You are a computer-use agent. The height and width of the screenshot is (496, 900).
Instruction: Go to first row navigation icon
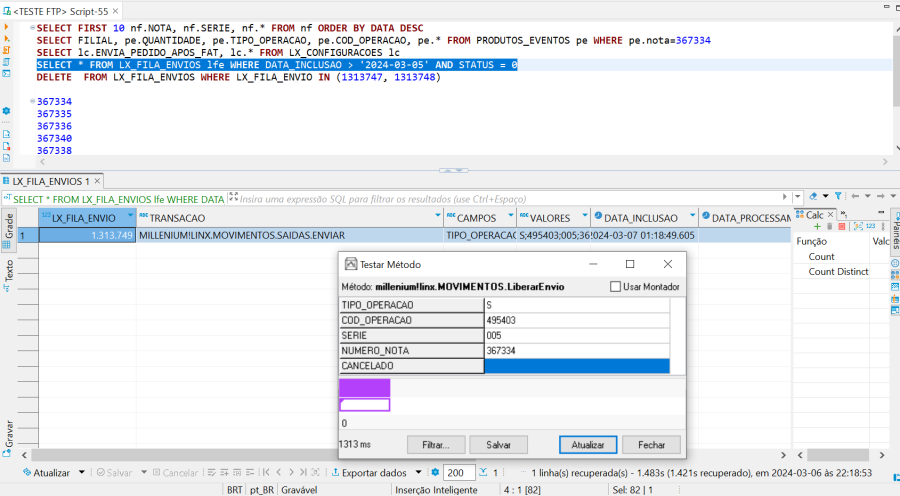pos(266,472)
